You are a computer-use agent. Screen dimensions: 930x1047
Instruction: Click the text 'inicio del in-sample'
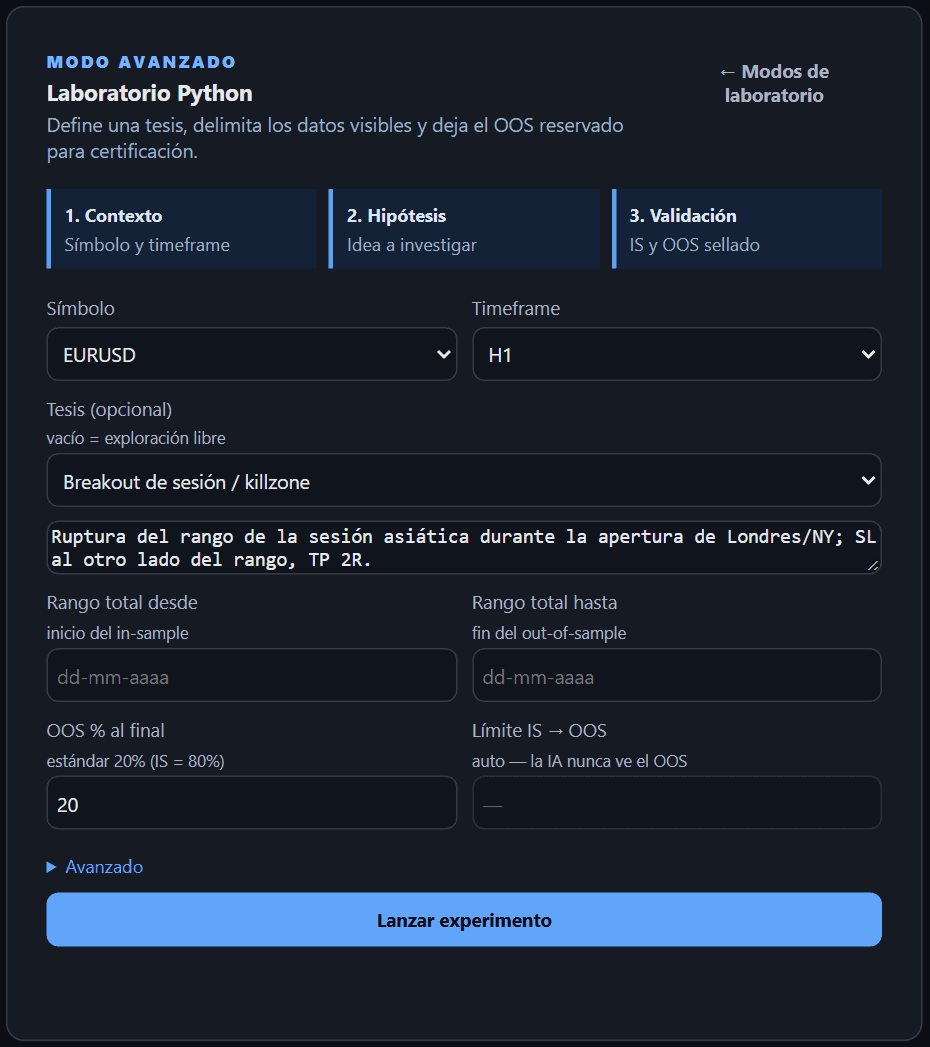118,633
